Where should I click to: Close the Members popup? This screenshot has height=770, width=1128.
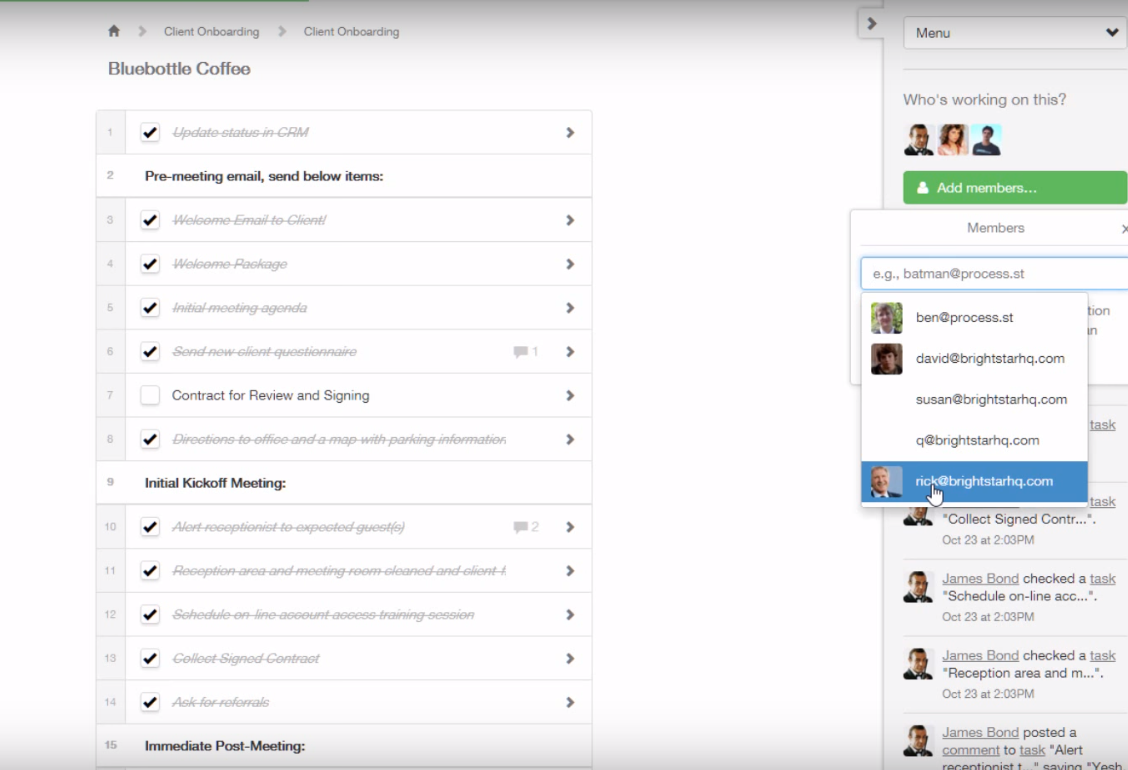coord(1124,229)
